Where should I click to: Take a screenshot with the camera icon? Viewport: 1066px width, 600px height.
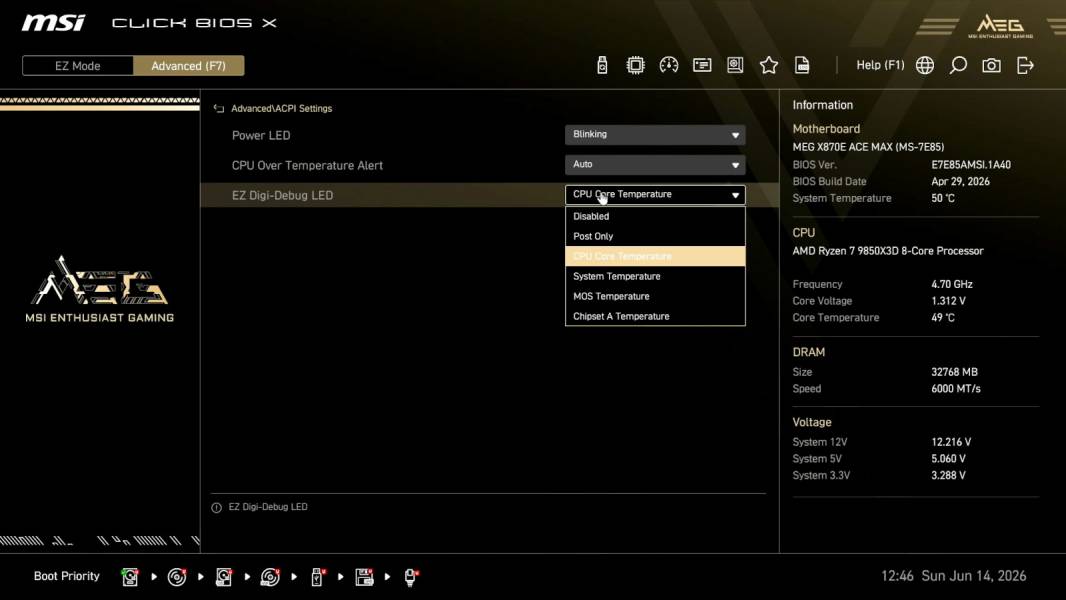[x=991, y=65]
